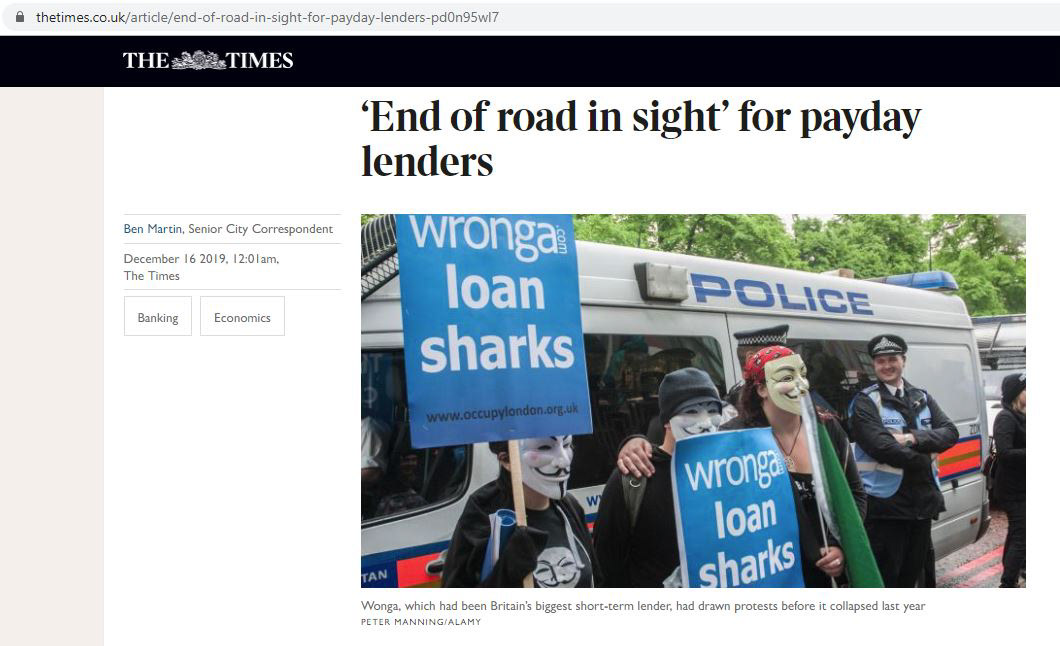Click the protest photo with police van
Image resolution: width=1060 pixels, height=646 pixels.
[693, 401]
